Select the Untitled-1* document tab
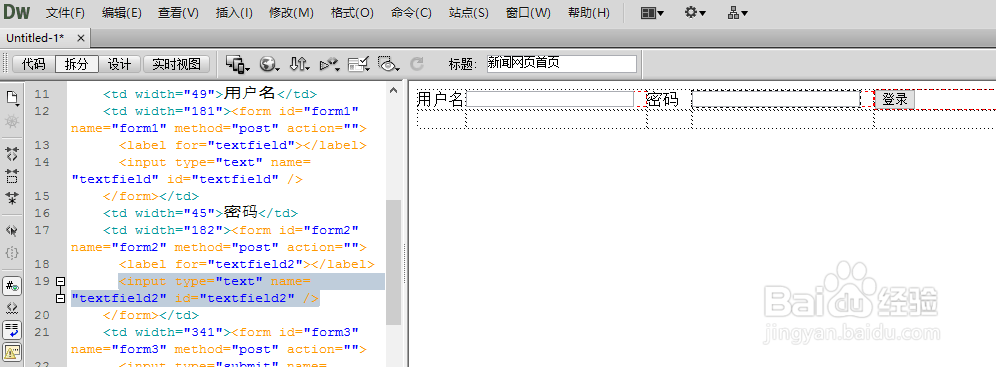Viewport: 996px width, 367px height. tap(35, 38)
